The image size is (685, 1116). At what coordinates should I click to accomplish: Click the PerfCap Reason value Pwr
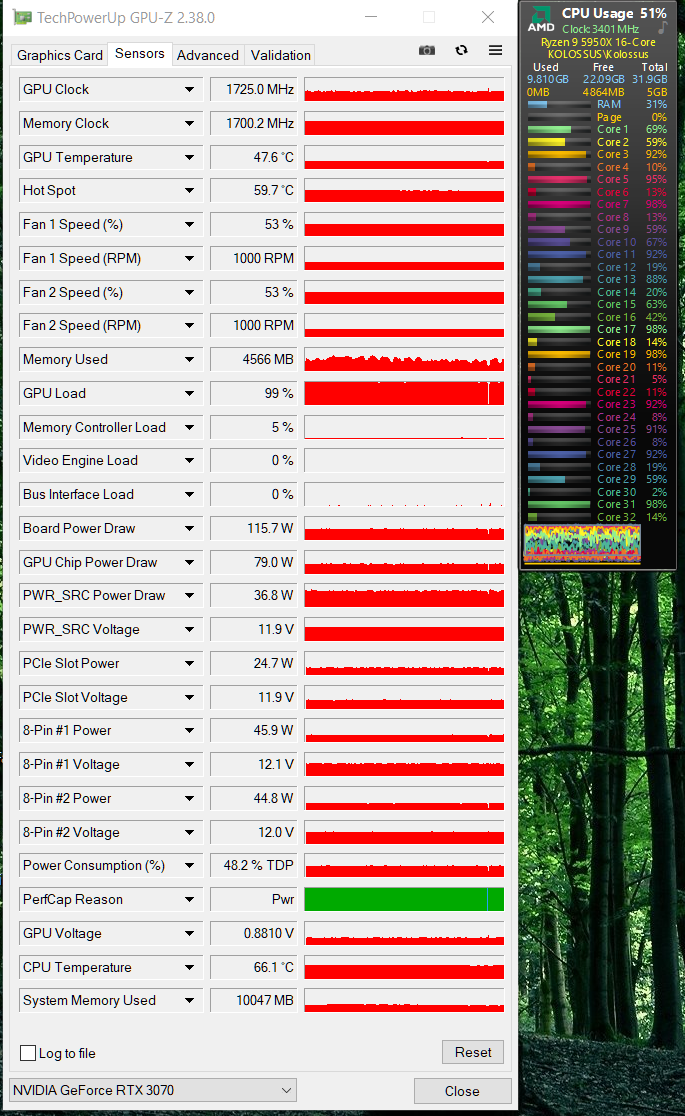[x=254, y=900]
